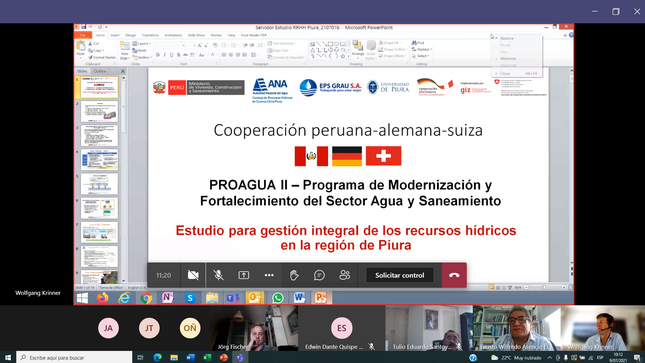Click Skype icon in shared taskbar
This screenshot has width=645, height=363.
pyautogui.click(x=190, y=298)
